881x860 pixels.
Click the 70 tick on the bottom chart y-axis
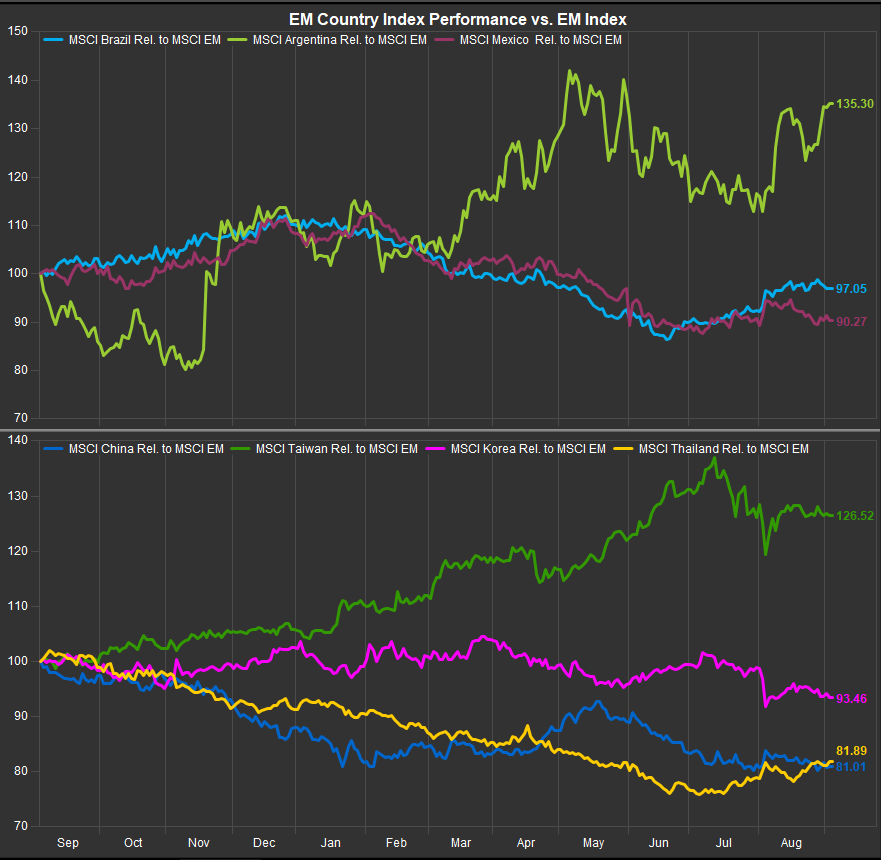coord(21,826)
